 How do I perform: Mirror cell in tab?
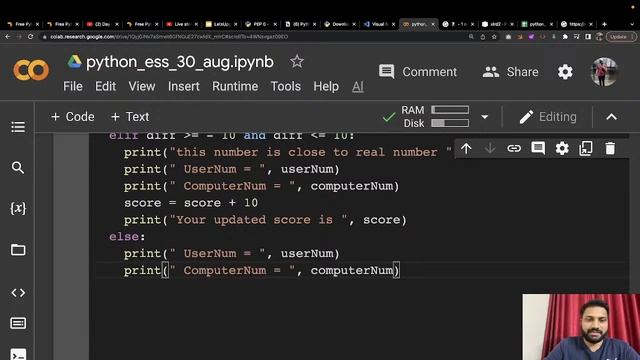coord(586,149)
